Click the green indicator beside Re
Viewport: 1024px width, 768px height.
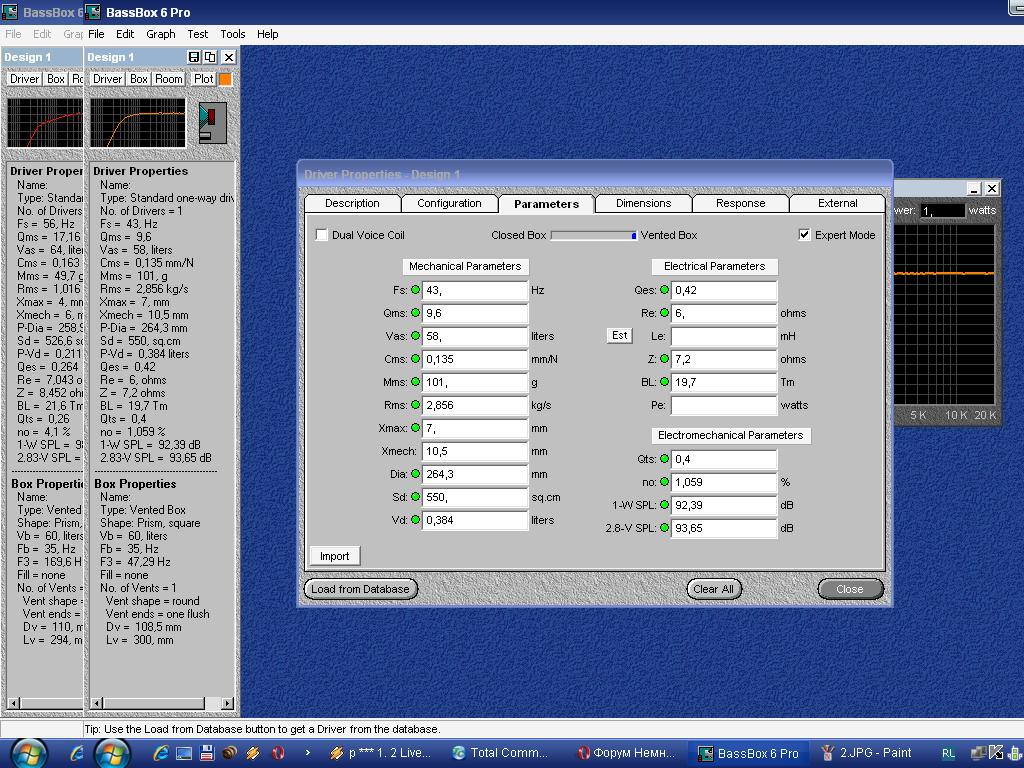664,313
